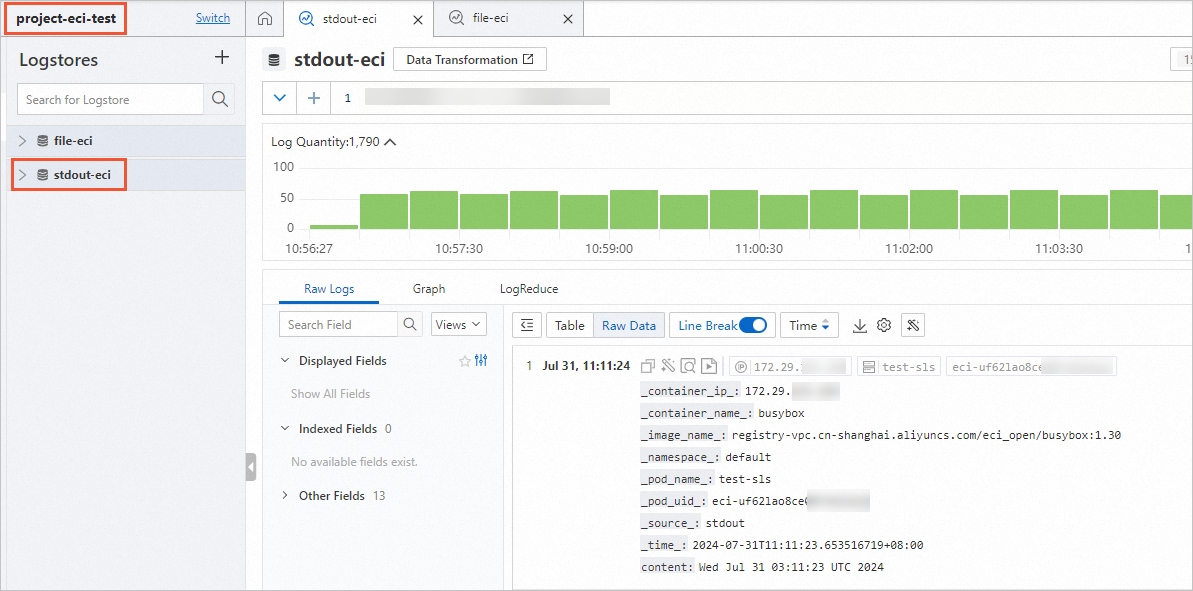Viewport: 1193px width, 591px height.
Task: Click the Logstore search magnifier icon
Action: (220, 100)
